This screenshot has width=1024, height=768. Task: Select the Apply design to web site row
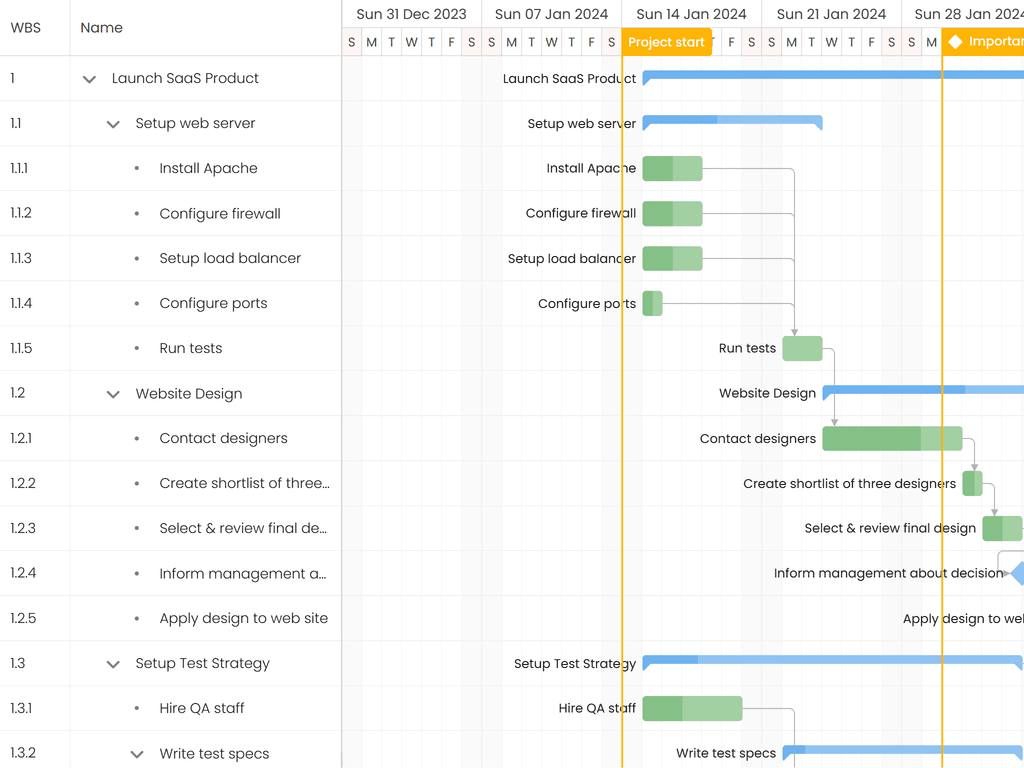coord(243,619)
